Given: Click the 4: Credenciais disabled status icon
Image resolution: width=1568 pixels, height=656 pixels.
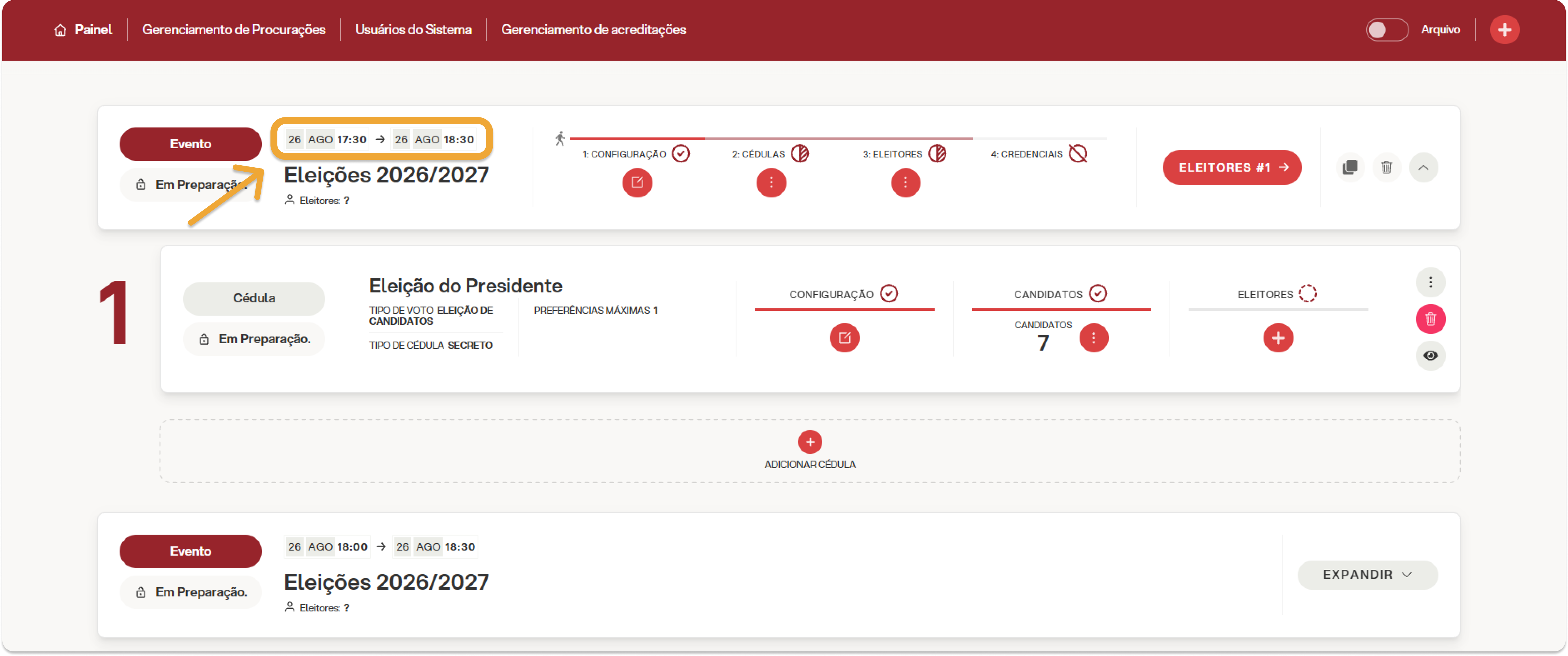Looking at the screenshot, I should pyautogui.click(x=1078, y=153).
